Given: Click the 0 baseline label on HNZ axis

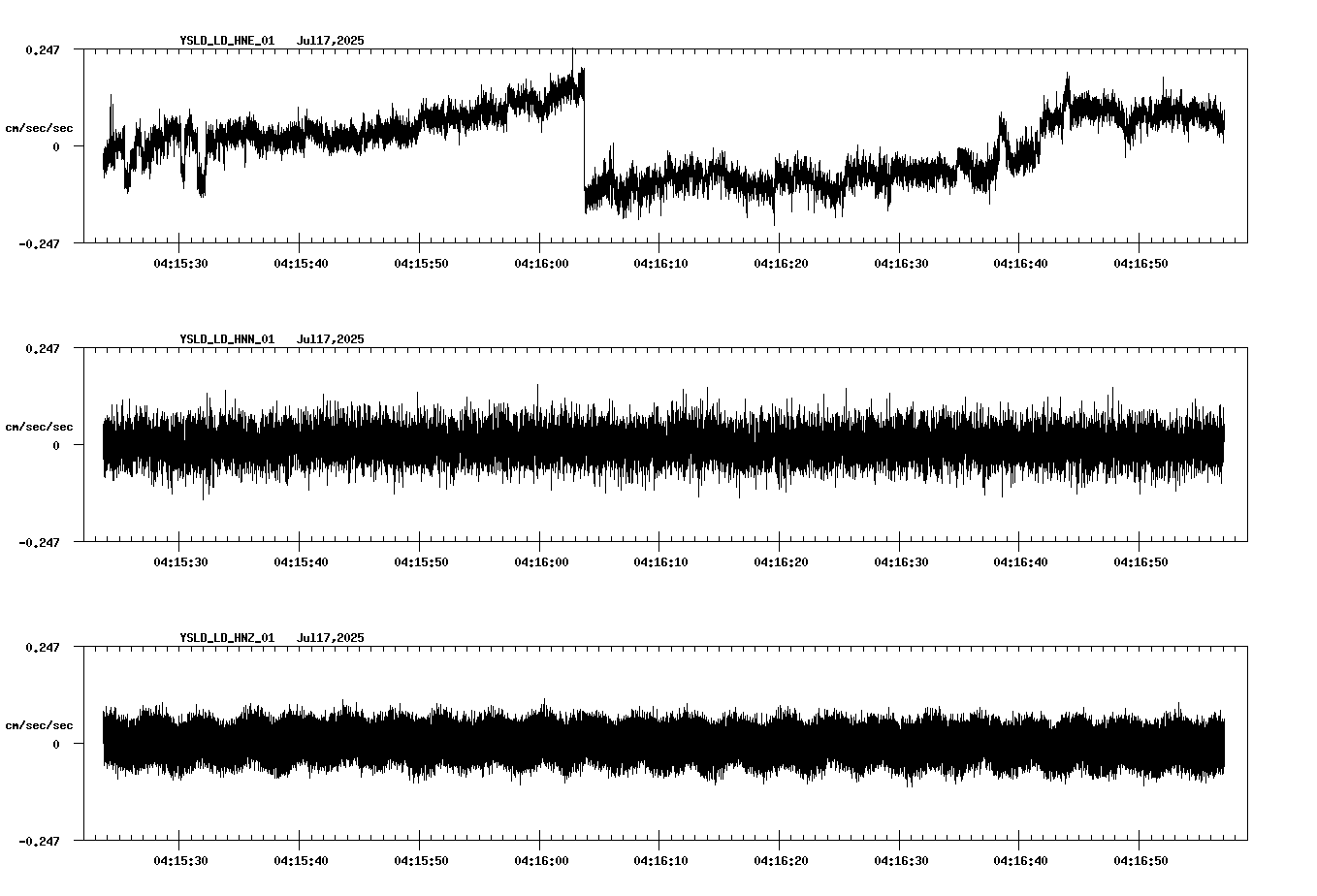Looking at the screenshot, I should coord(56,744).
